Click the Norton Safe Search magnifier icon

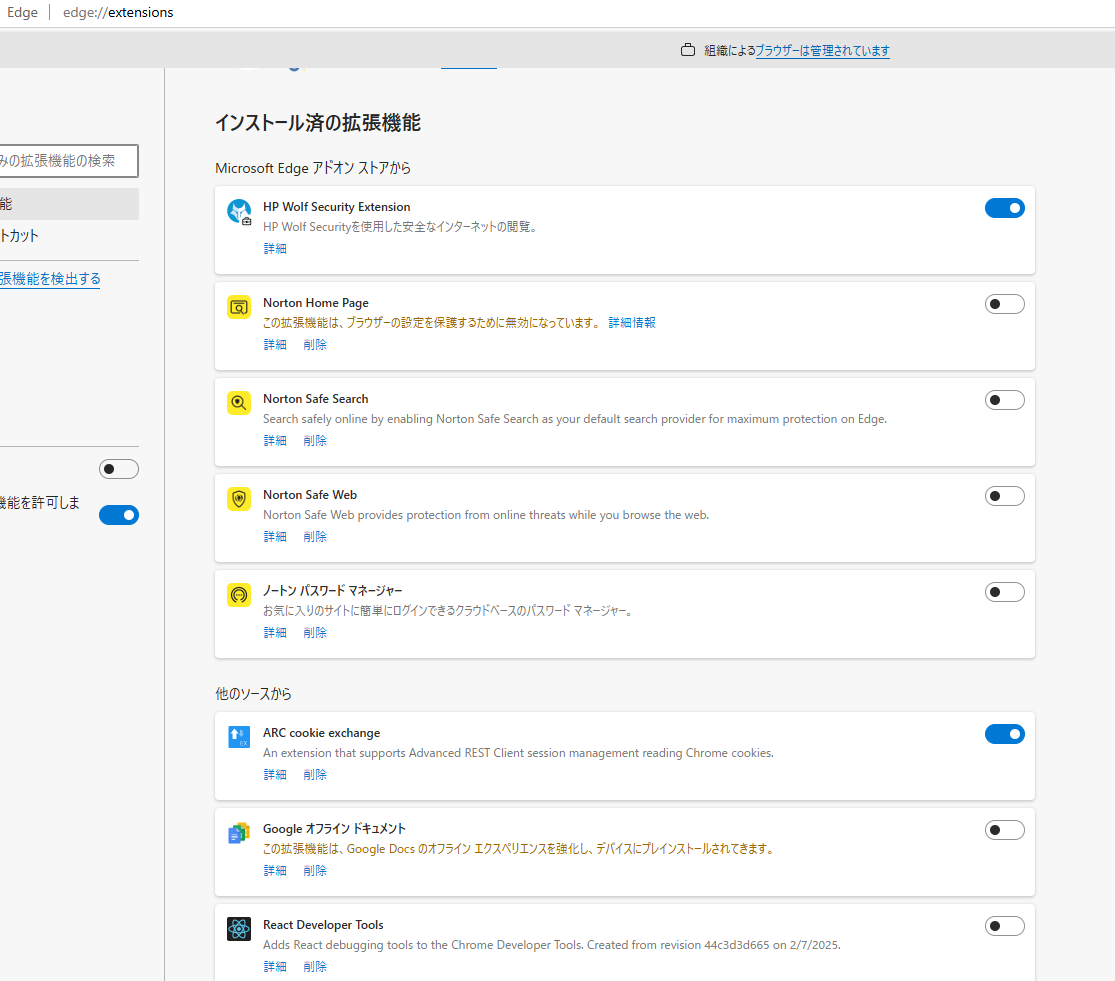[239, 403]
